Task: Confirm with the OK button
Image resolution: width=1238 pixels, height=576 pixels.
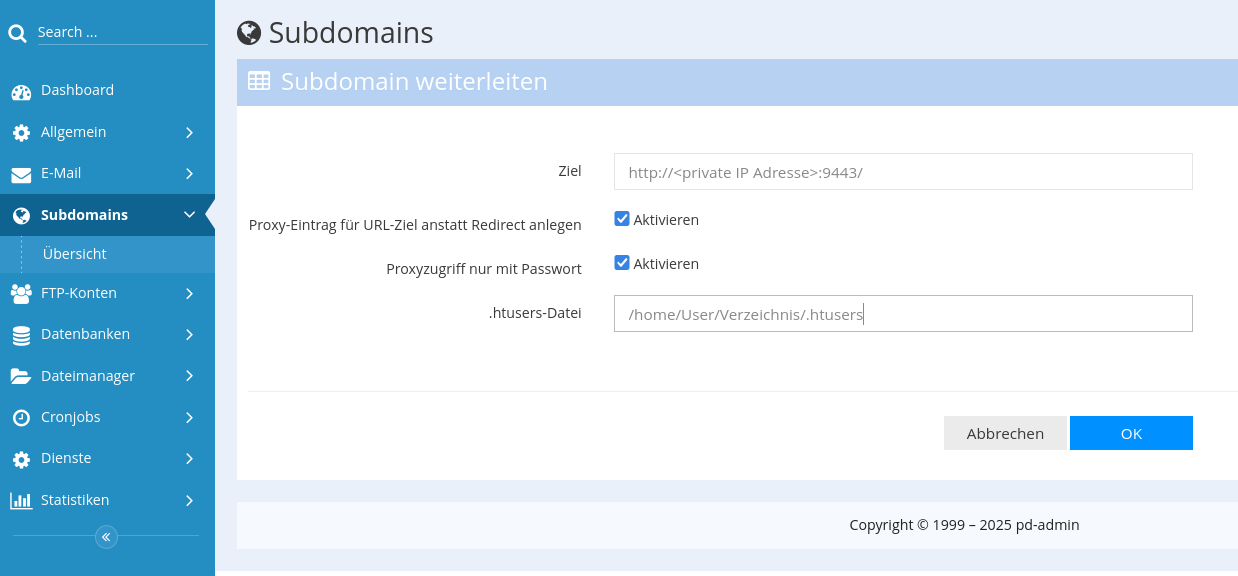Action: click(x=1131, y=433)
